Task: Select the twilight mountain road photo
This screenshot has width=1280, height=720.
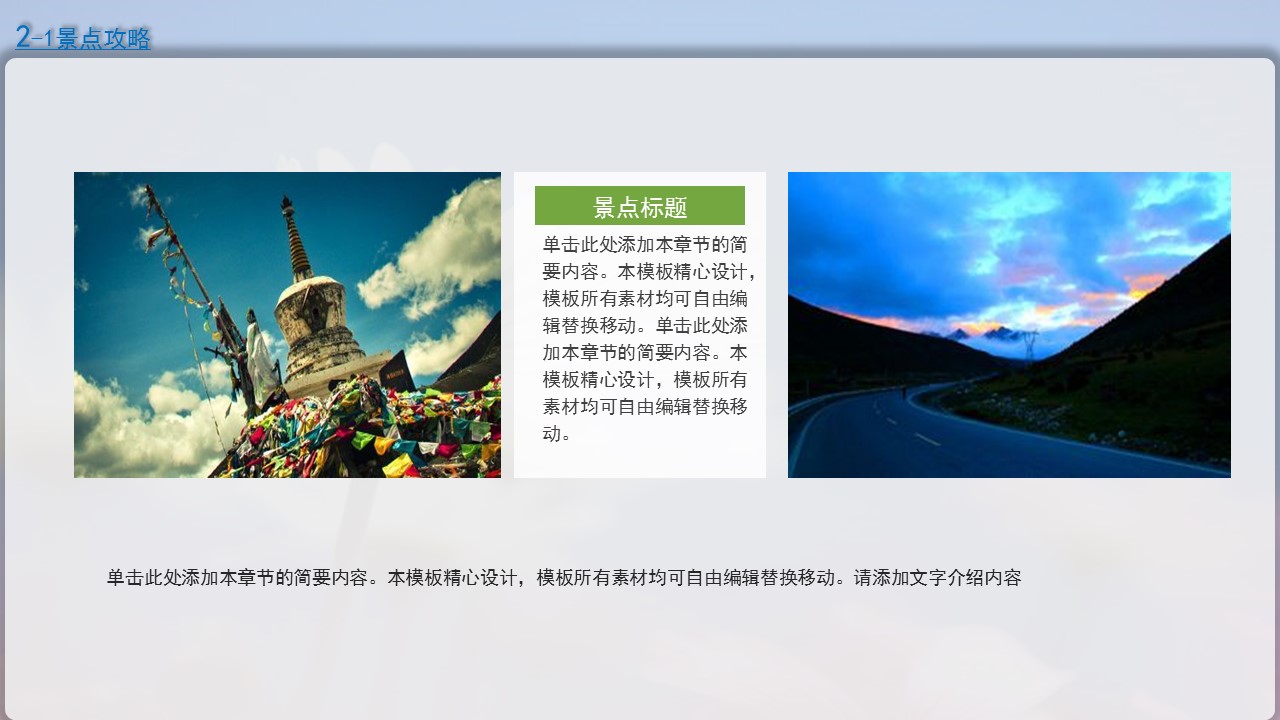Action: pos(1008,325)
